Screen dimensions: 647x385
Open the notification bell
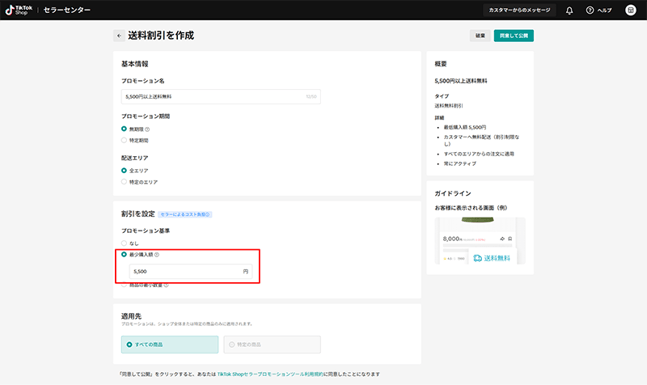[569, 10]
